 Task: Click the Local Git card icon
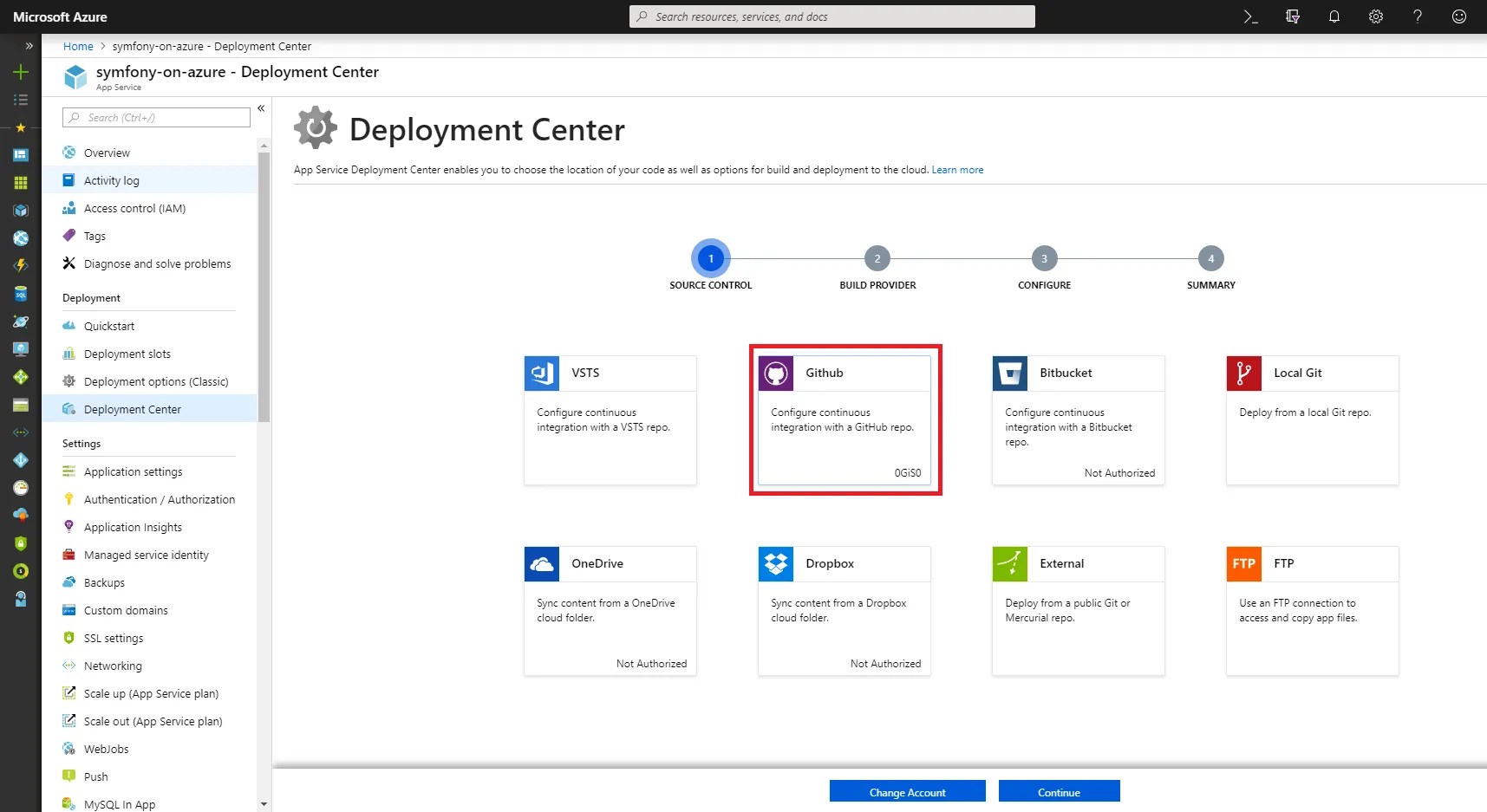pyautogui.click(x=1244, y=374)
